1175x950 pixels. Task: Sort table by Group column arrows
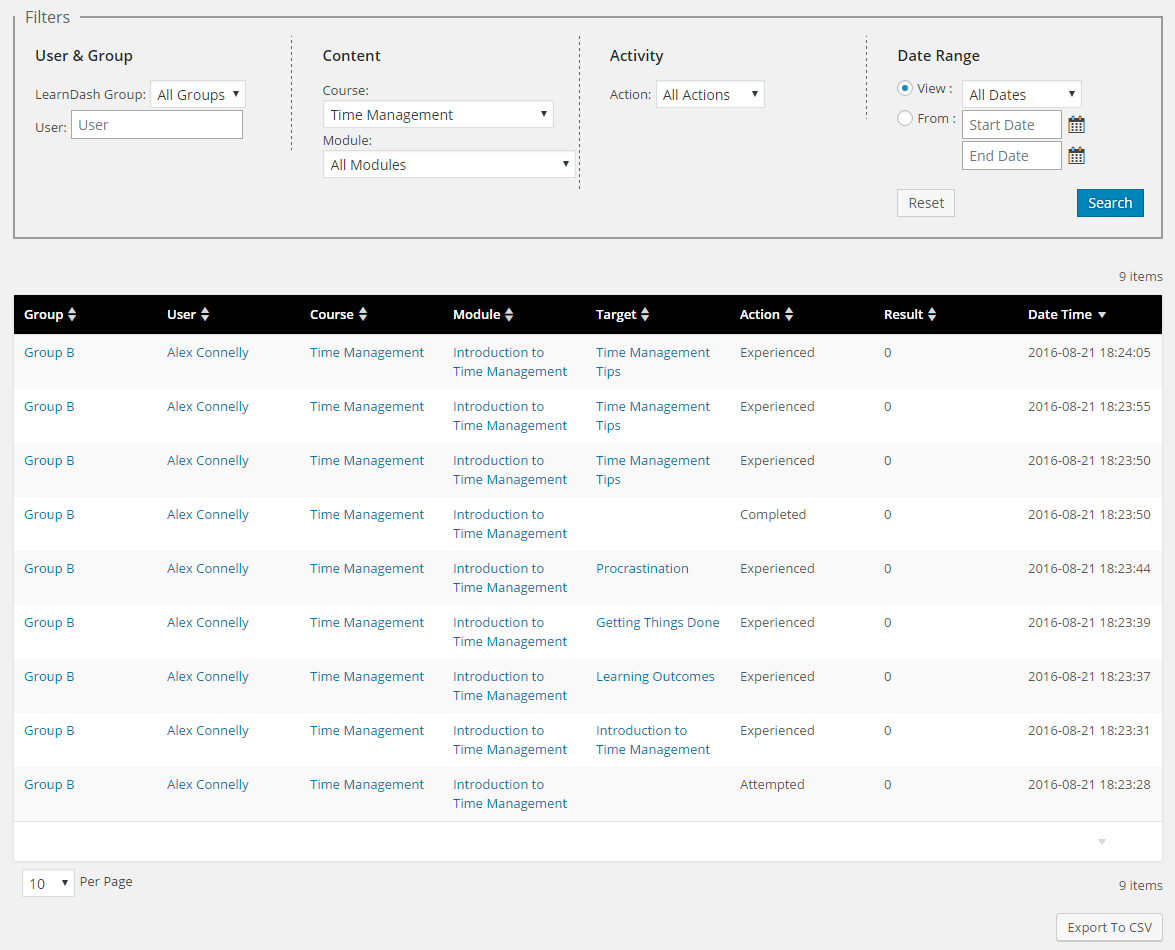[x=72, y=315]
